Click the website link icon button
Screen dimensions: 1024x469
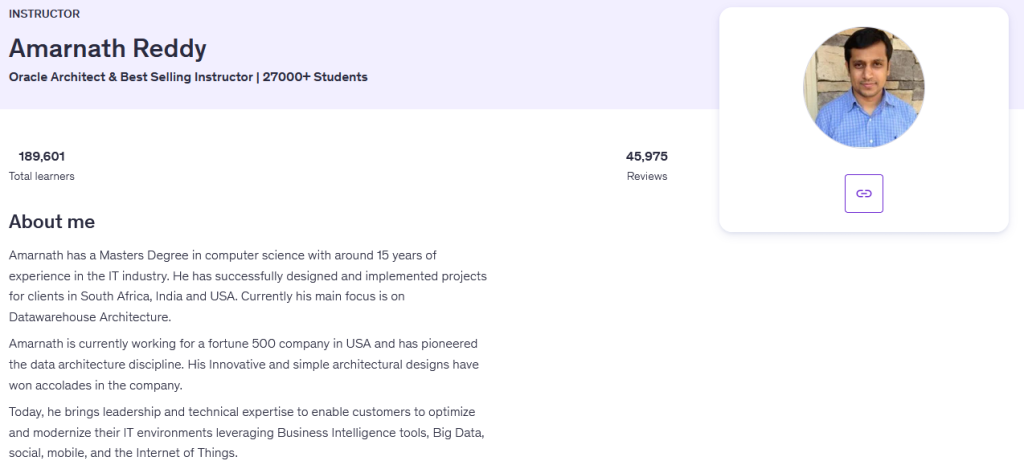tap(864, 193)
